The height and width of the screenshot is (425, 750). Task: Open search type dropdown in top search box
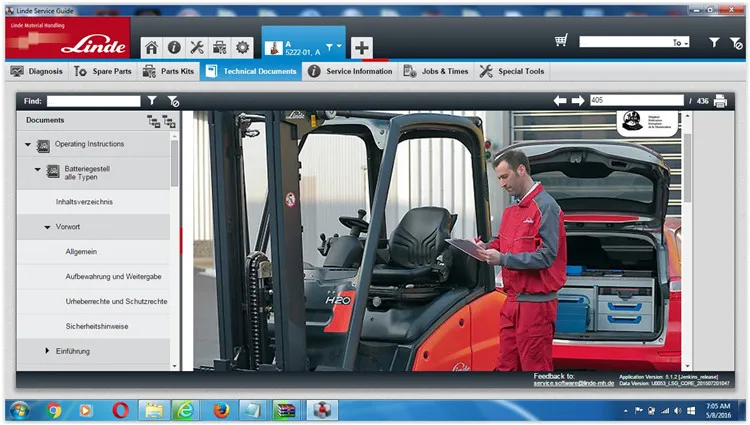681,43
